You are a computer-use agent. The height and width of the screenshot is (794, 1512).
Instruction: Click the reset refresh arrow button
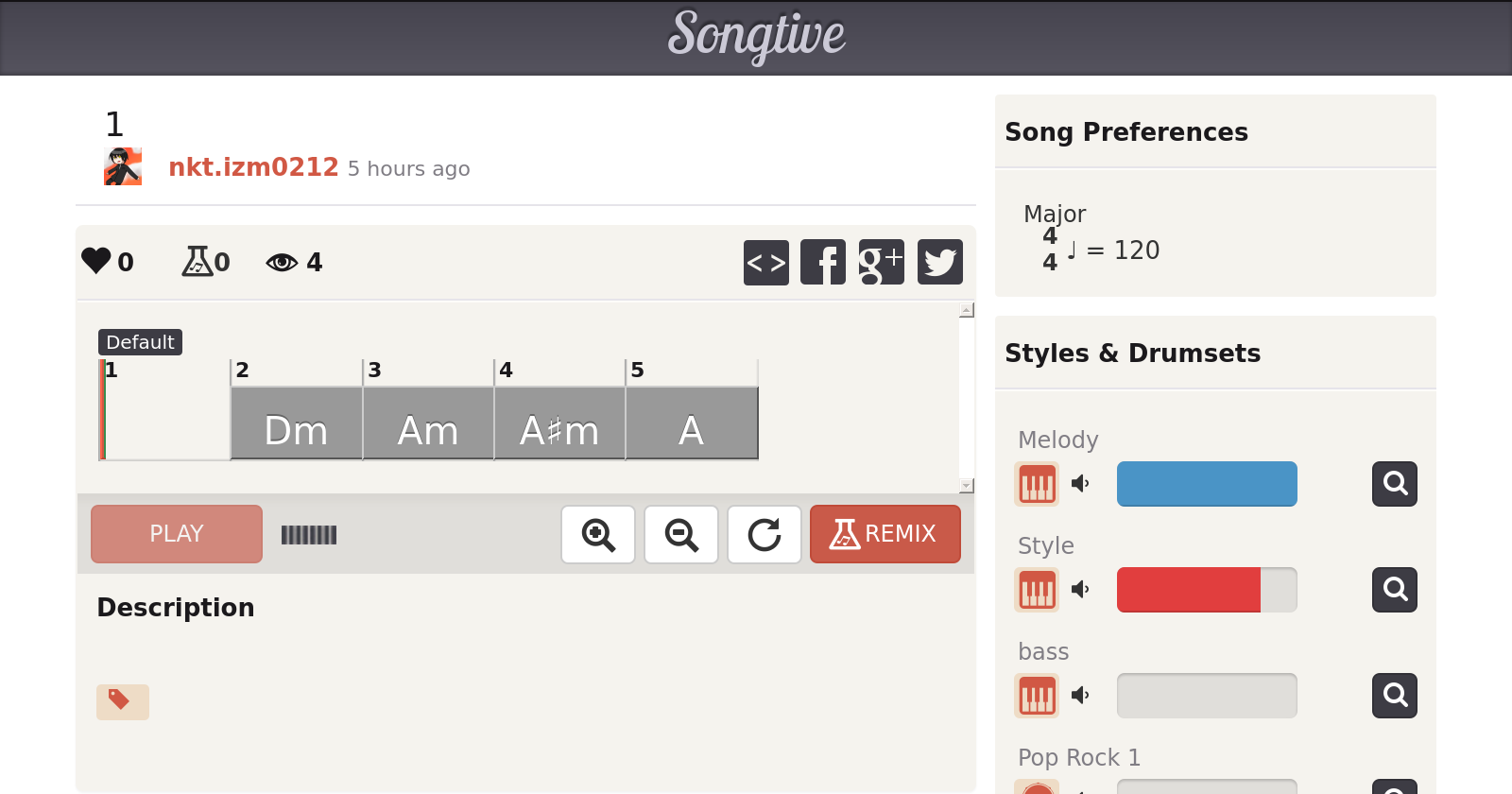pos(765,535)
